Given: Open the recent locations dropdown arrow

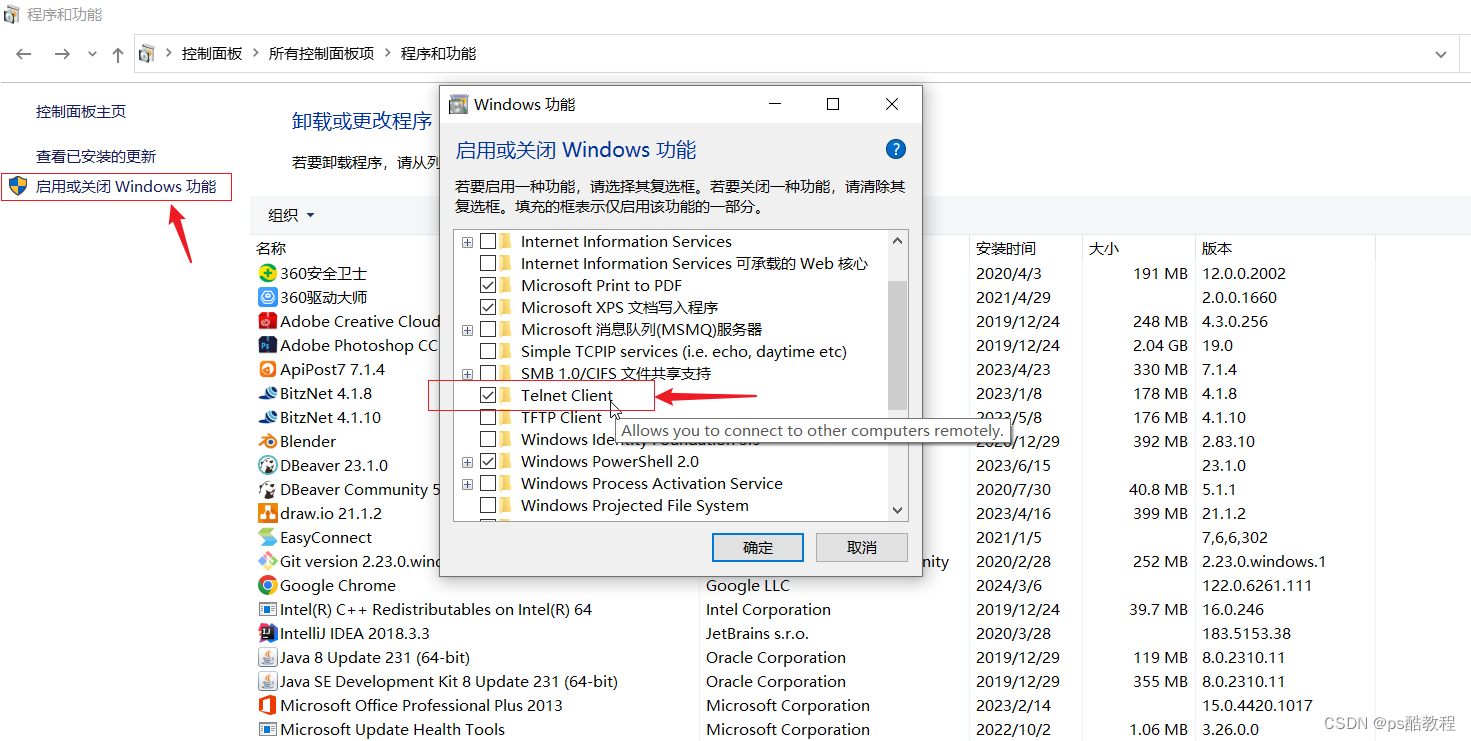Looking at the screenshot, I should 92,54.
